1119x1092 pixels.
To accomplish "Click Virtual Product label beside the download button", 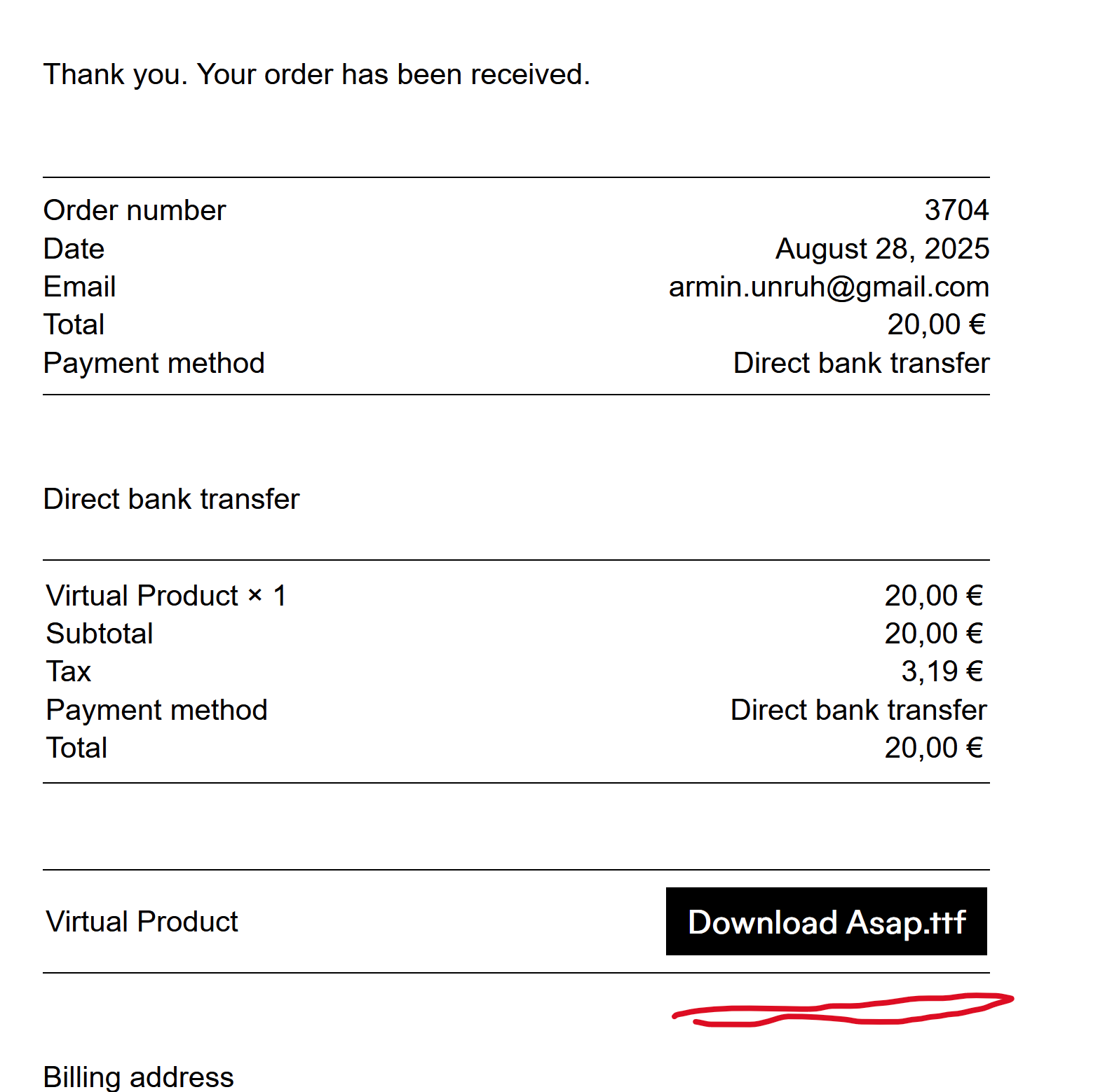I will (x=142, y=922).
